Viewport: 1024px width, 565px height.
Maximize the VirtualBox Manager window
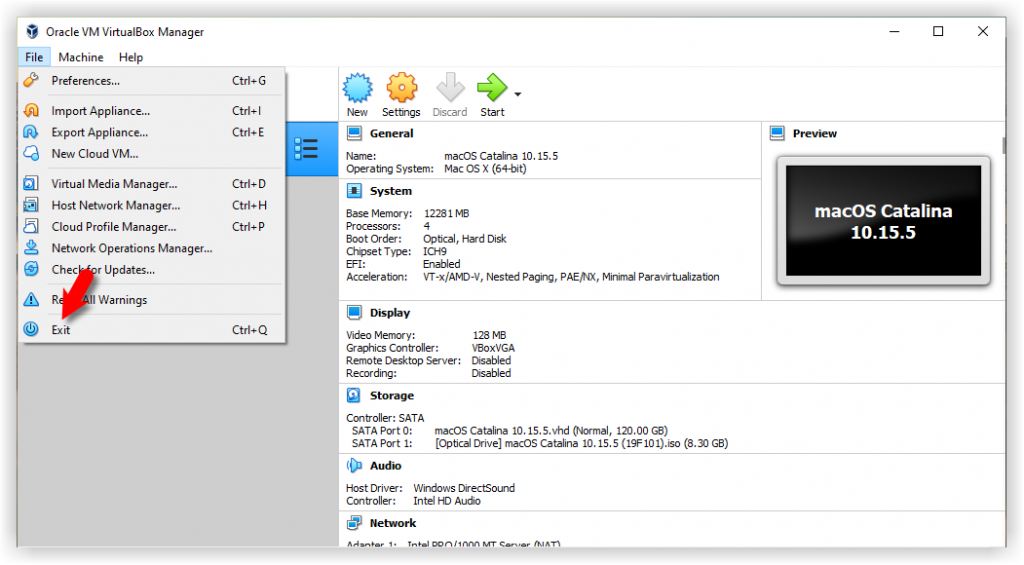tap(938, 31)
